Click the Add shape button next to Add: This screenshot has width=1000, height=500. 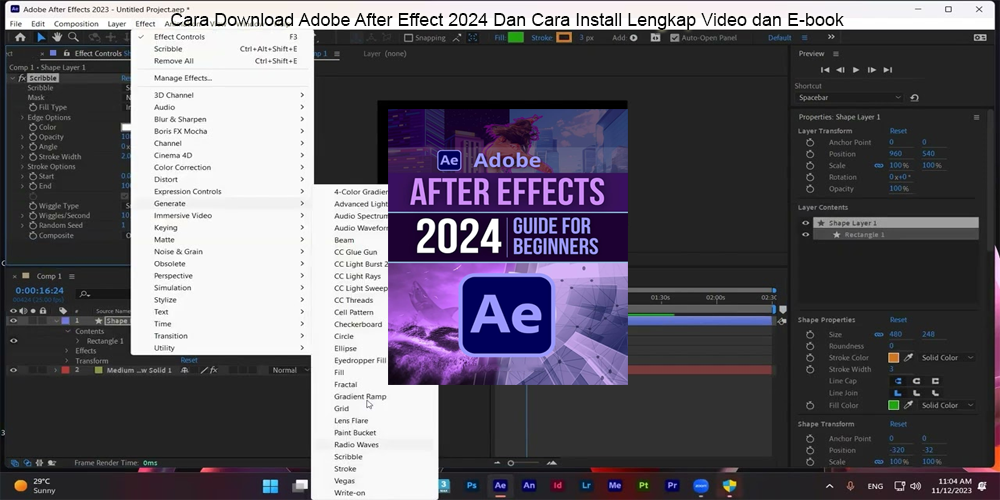(x=633, y=38)
